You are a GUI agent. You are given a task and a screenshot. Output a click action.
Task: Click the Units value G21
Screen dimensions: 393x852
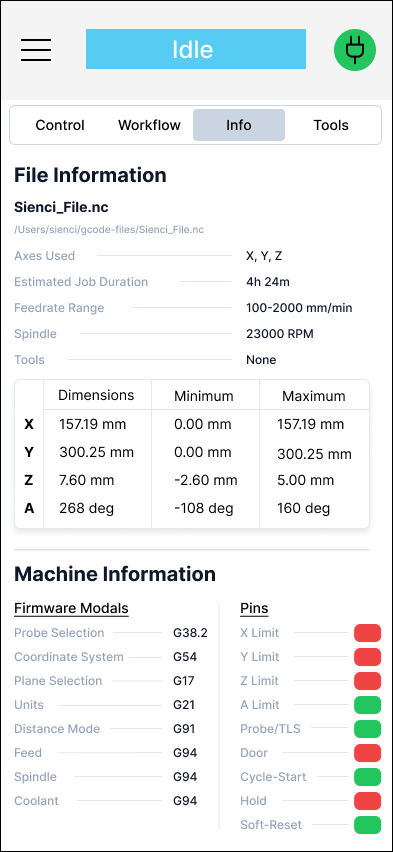click(184, 705)
